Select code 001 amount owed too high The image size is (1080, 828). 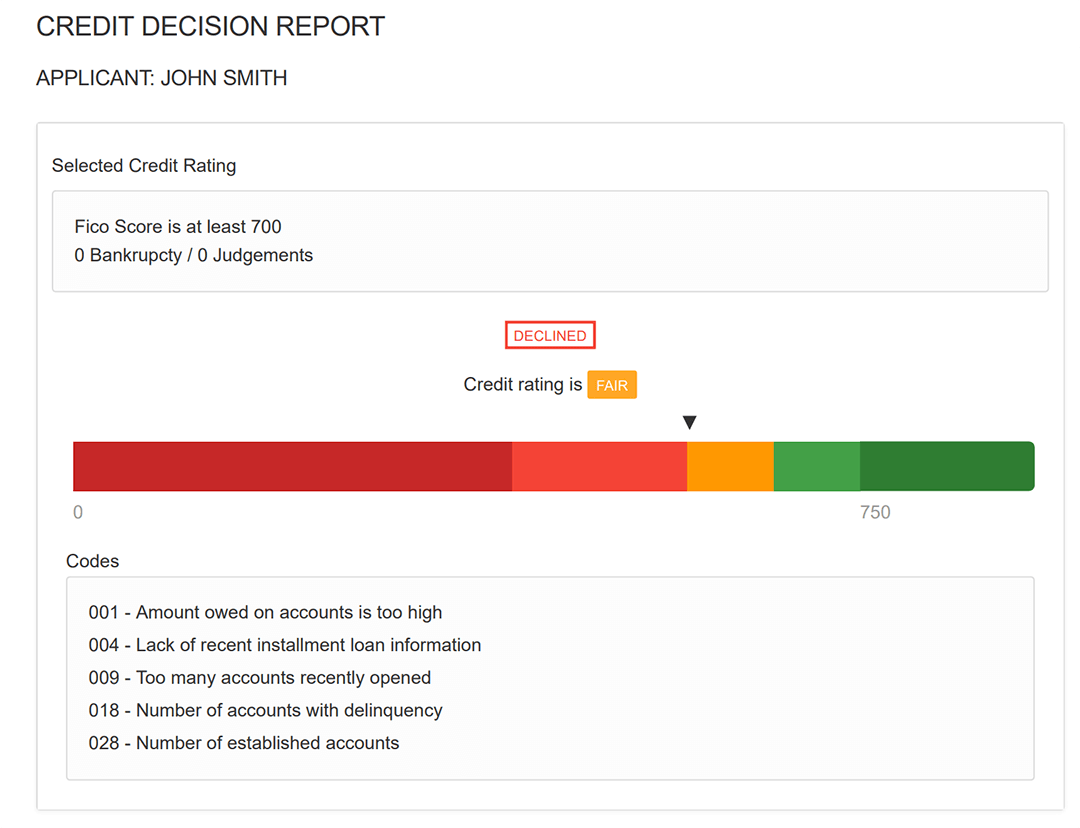(265, 612)
